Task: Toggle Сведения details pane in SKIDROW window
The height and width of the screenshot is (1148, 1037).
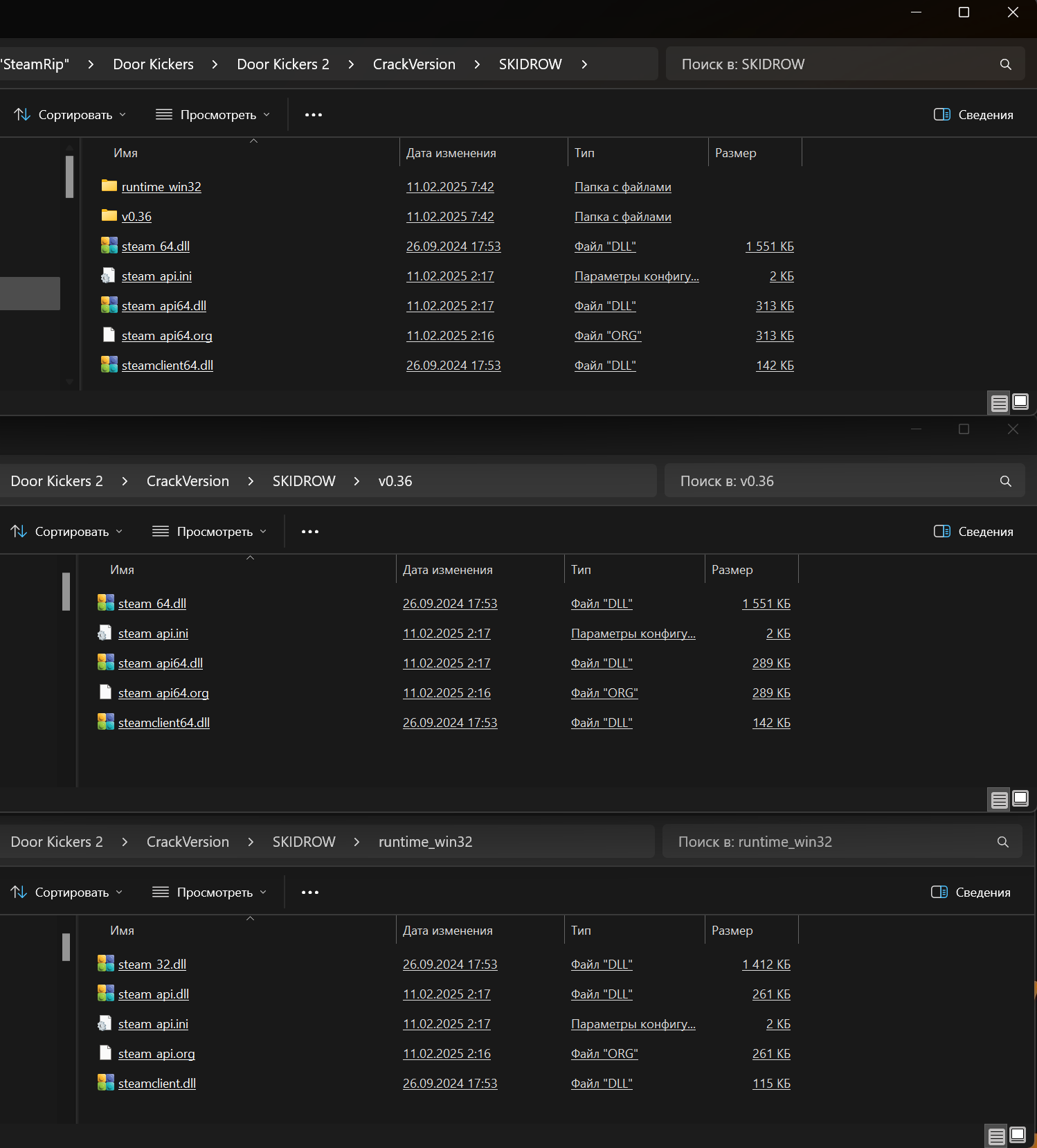Action: pos(973,115)
